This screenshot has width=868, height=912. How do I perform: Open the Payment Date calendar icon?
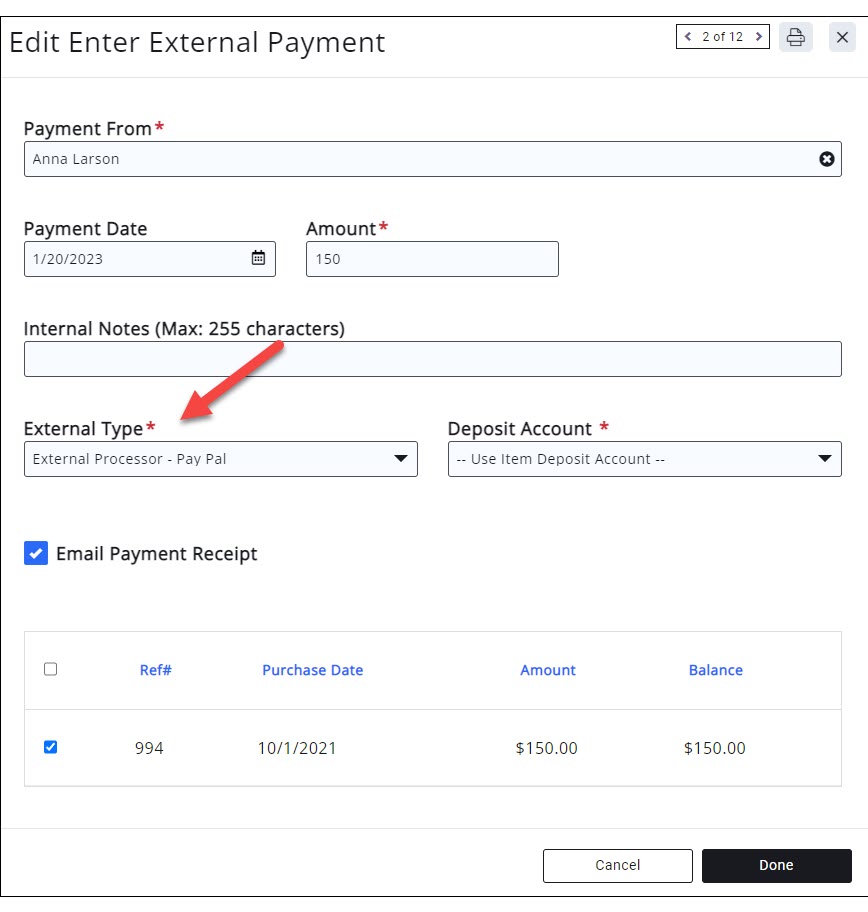click(258, 258)
